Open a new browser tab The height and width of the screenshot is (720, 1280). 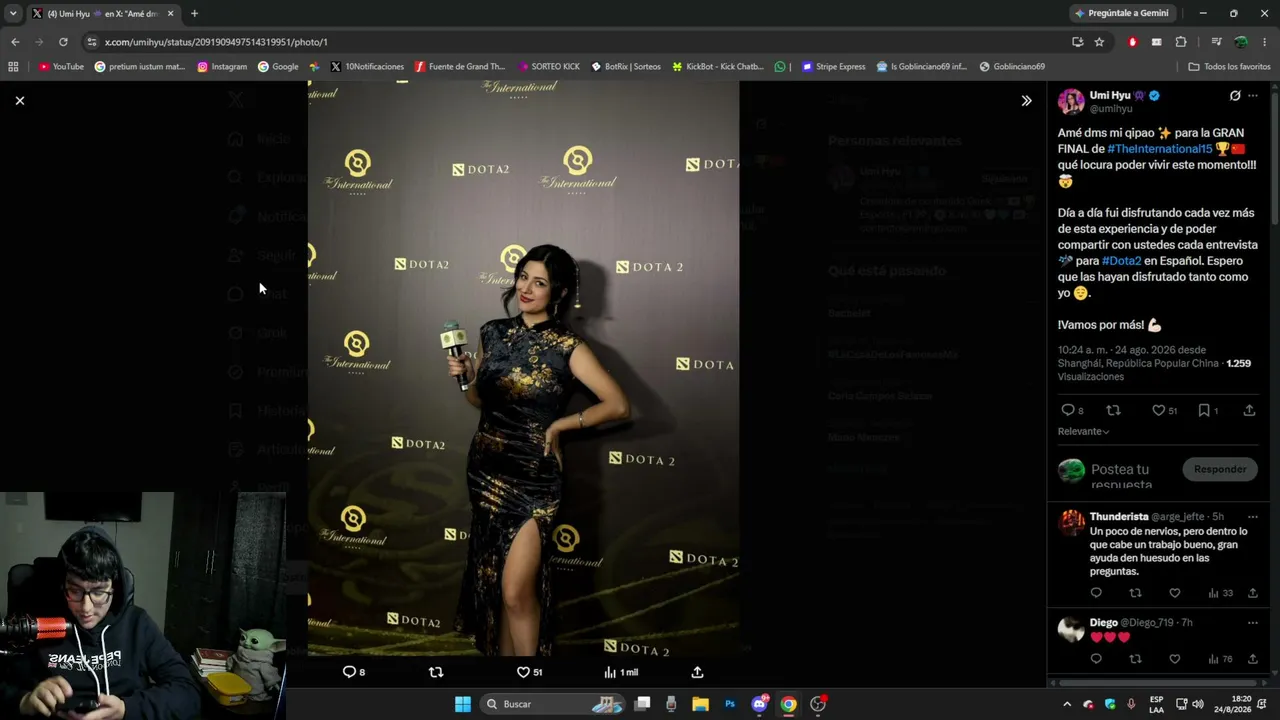point(194,13)
